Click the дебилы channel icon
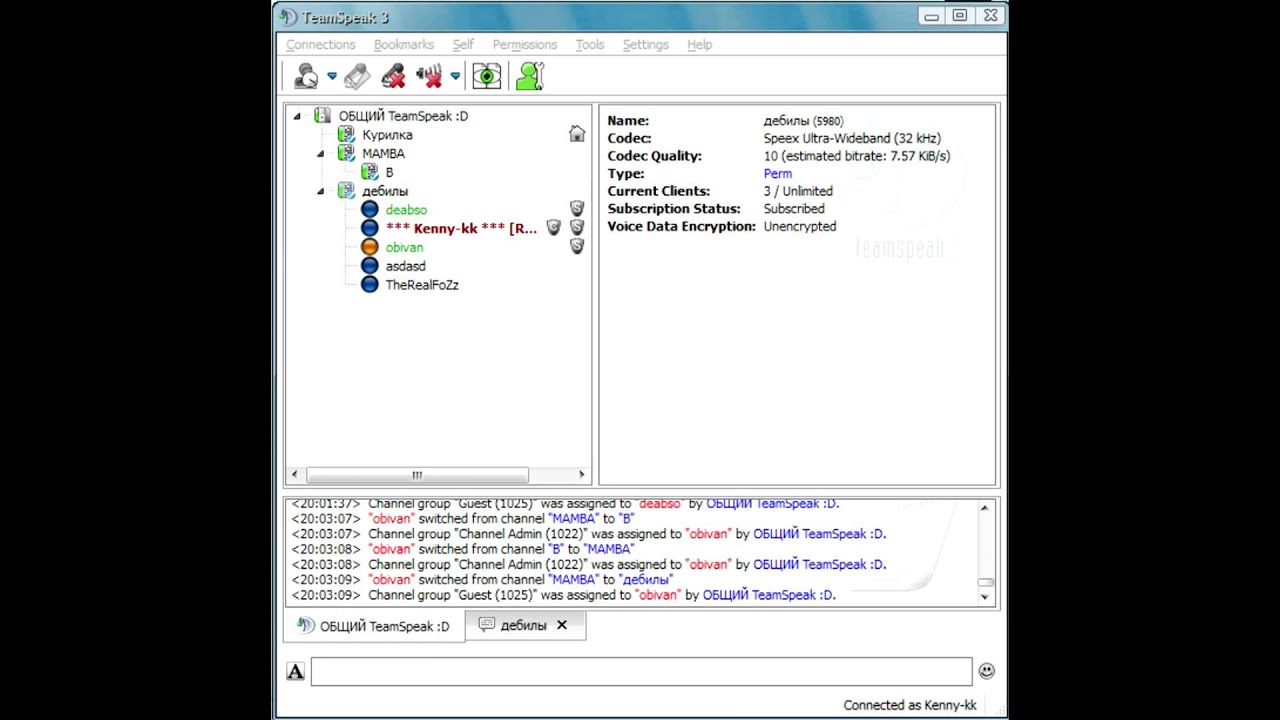Viewport: 1280px width, 720px height. [346, 191]
